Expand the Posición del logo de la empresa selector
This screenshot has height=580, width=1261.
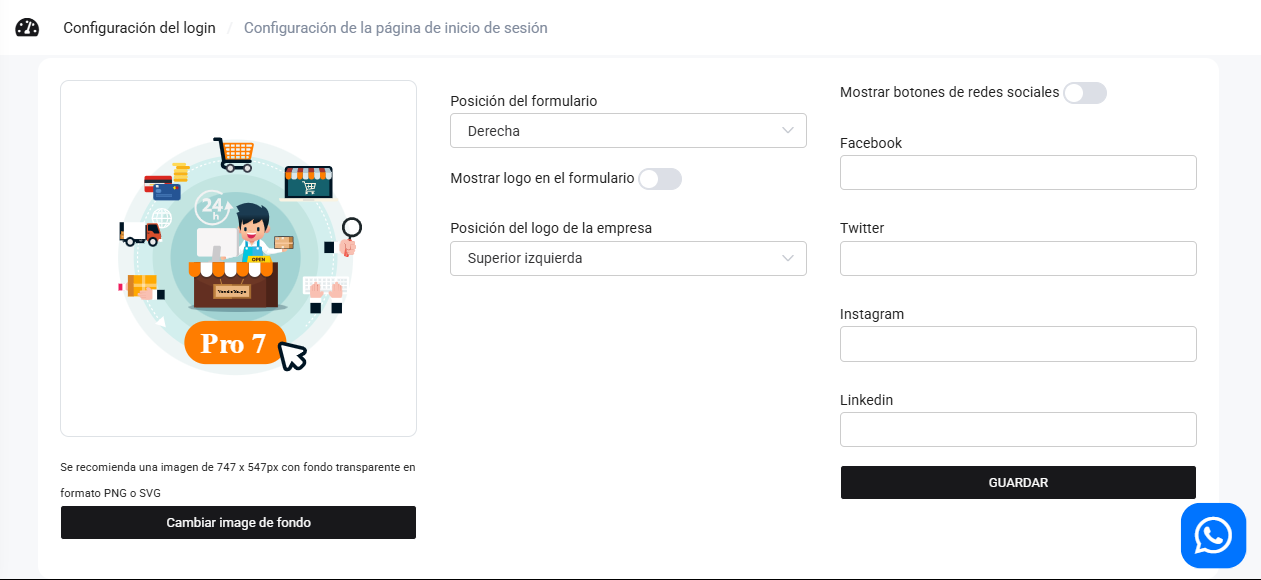628,258
